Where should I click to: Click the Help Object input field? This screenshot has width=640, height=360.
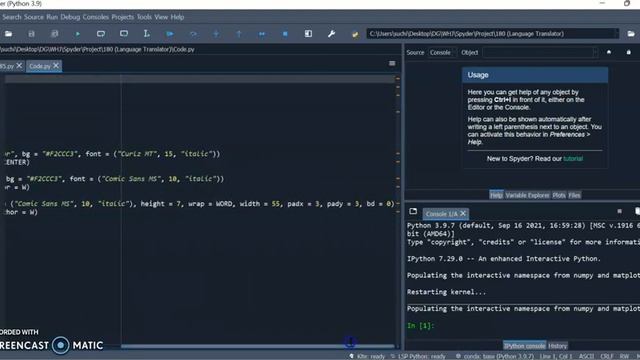538,52
